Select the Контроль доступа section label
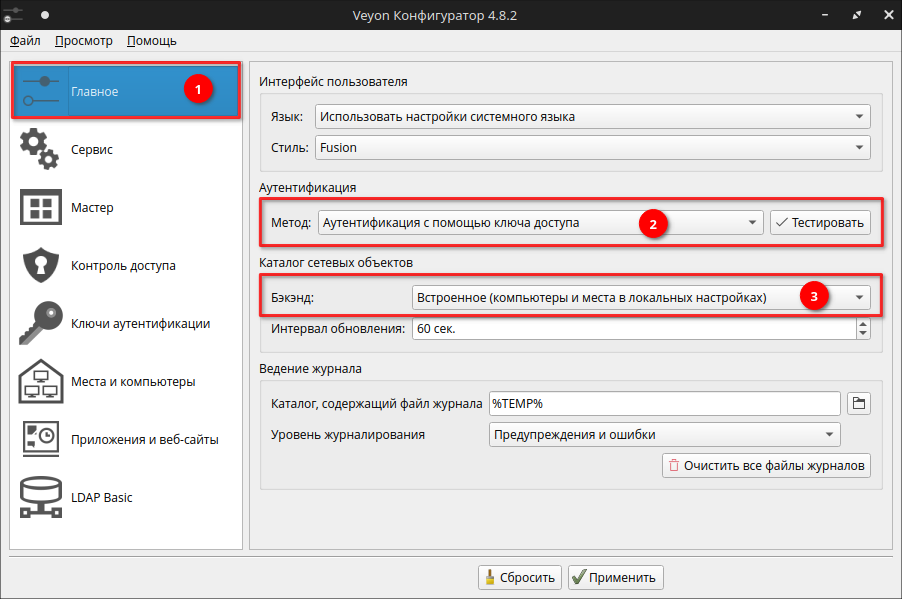Viewport: 902px width, 599px height. 123,266
